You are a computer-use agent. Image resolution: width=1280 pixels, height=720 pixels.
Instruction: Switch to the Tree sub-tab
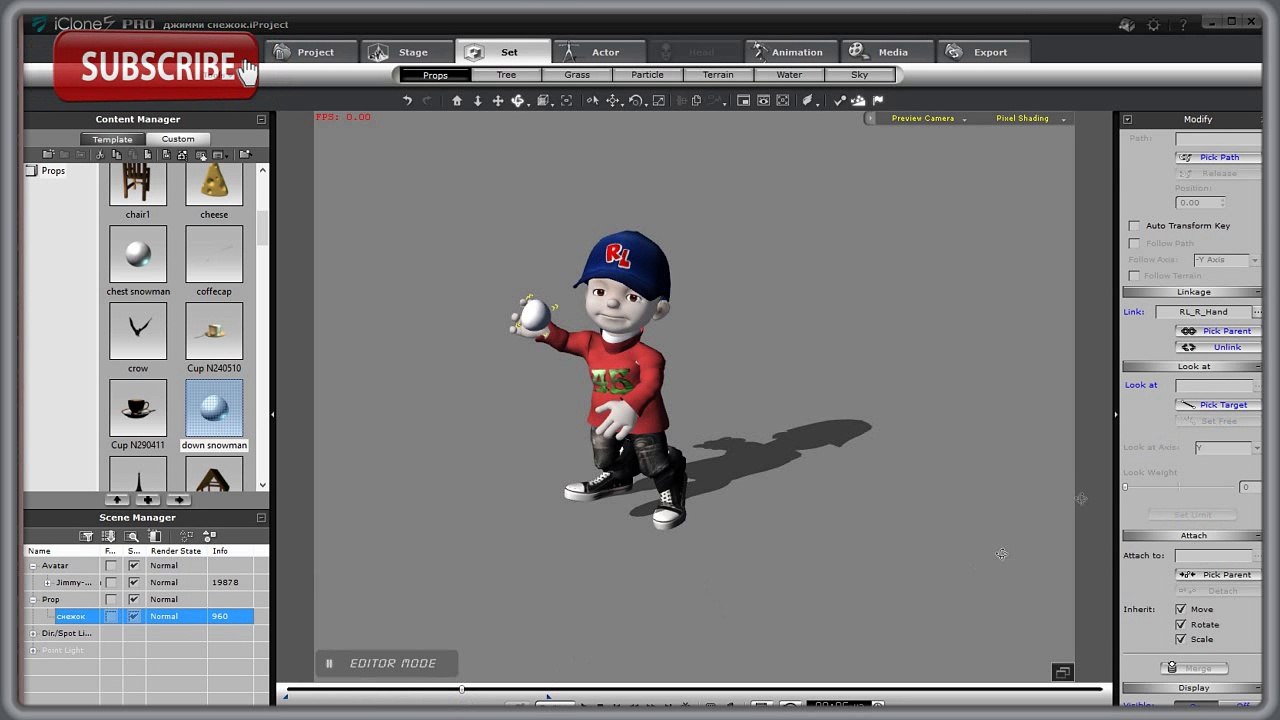pyautogui.click(x=506, y=75)
